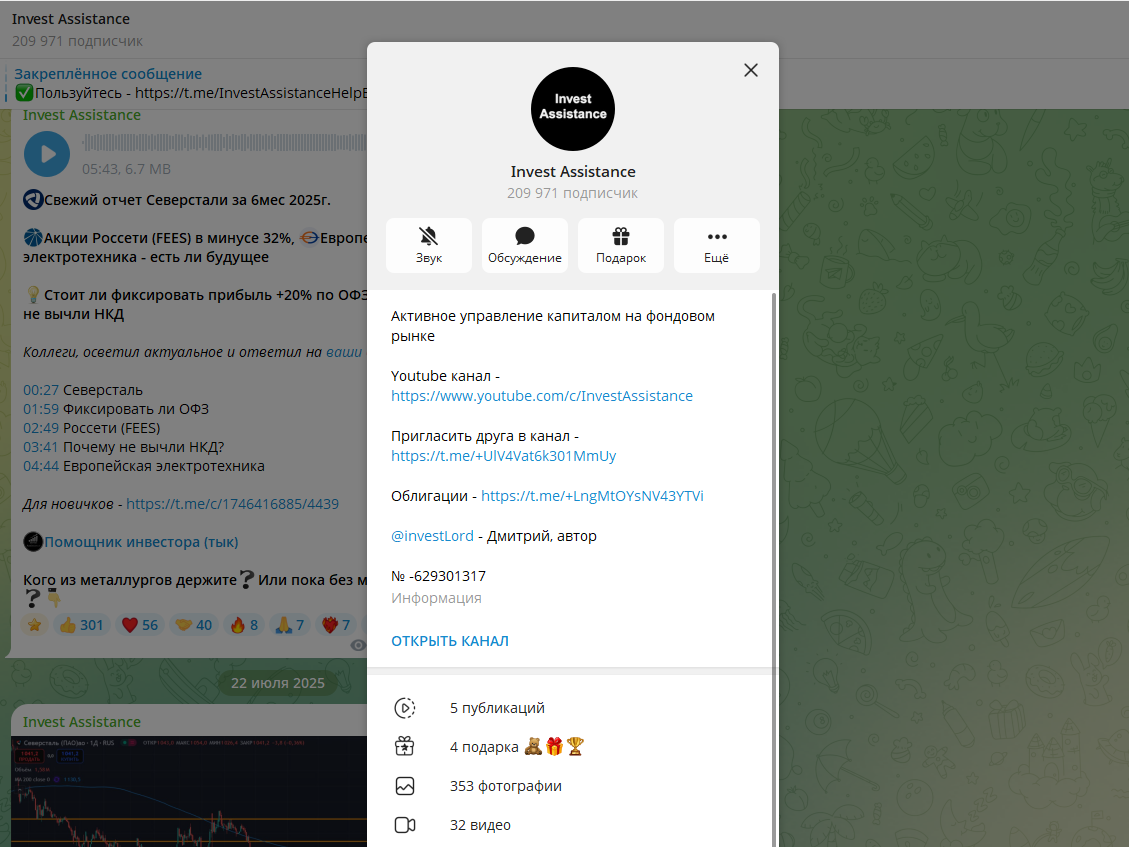The width and height of the screenshot is (1129, 847).
Task: Add fire reaction with 8
Action: [x=243, y=625]
